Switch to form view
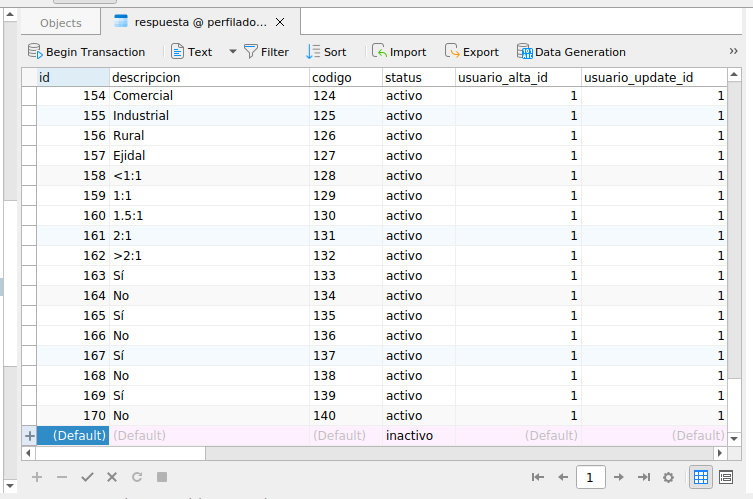The height and width of the screenshot is (499, 753). (726, 478)
